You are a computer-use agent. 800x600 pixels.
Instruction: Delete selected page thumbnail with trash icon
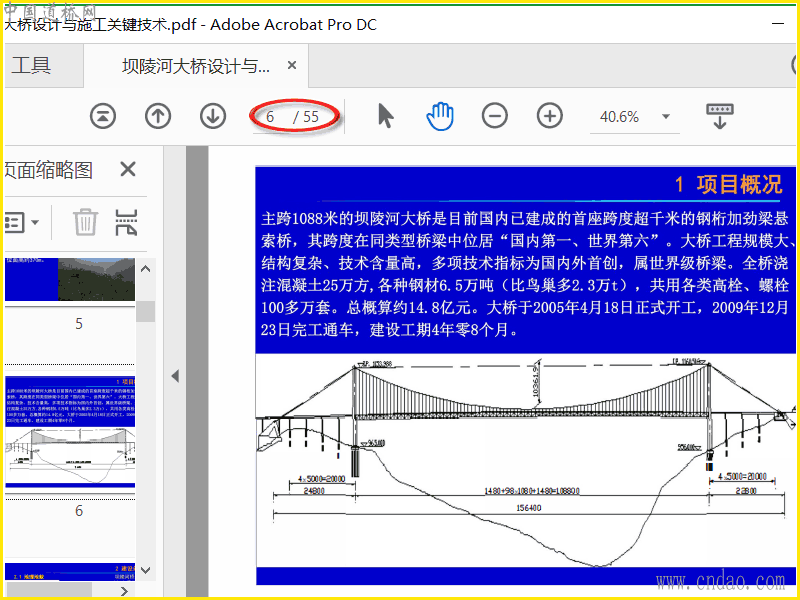coord(85,222)
